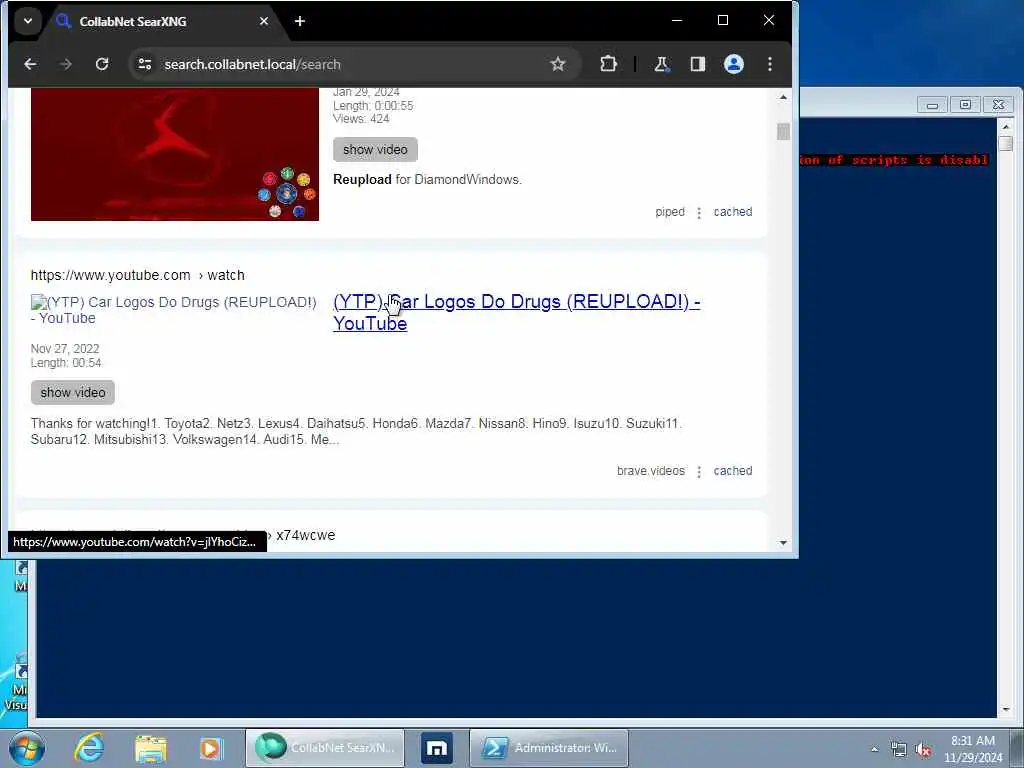Click show video for Car Logos result
The image size is (1024, 768).
pos(72,392)
